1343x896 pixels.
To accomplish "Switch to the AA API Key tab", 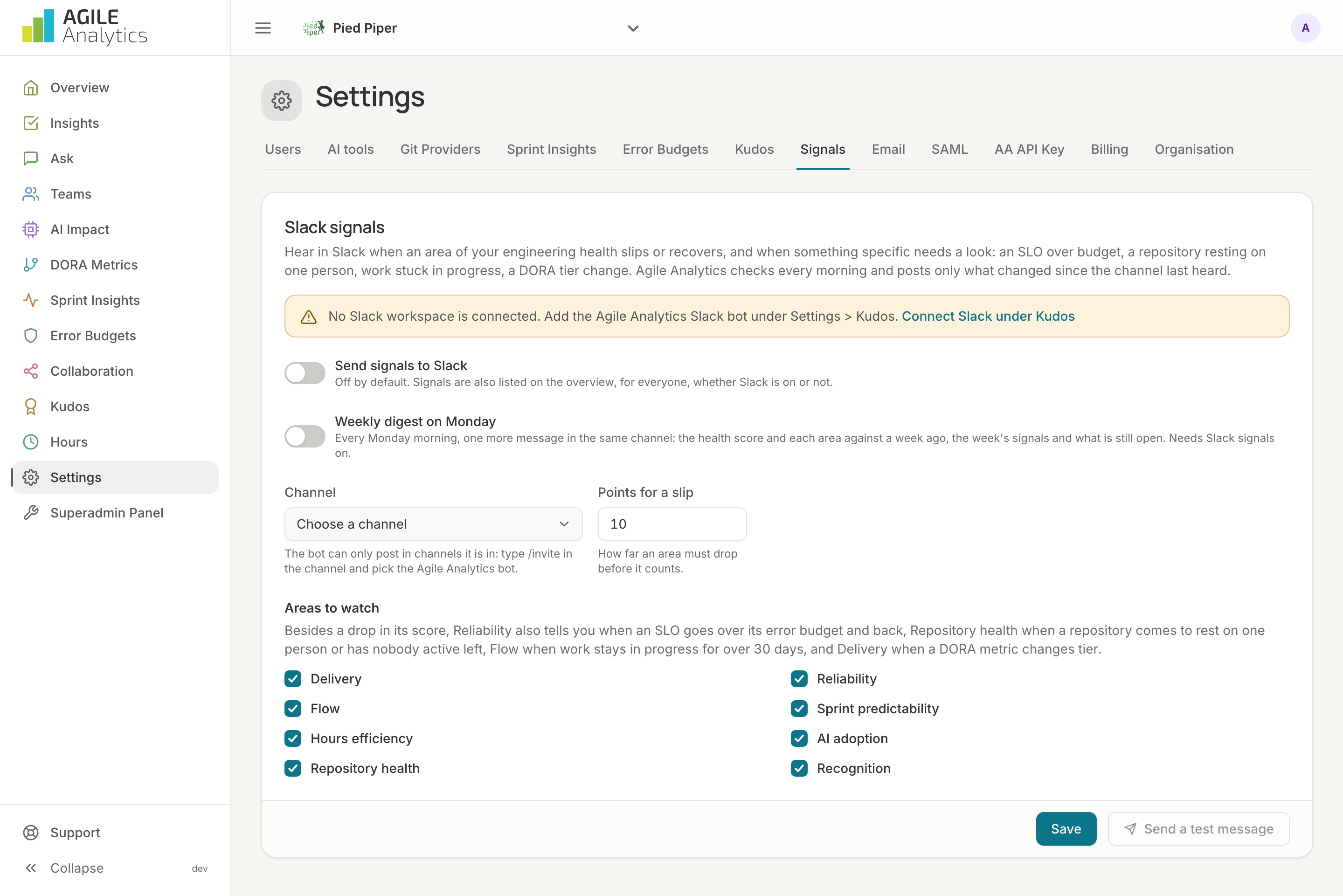I will [1029, 149].
